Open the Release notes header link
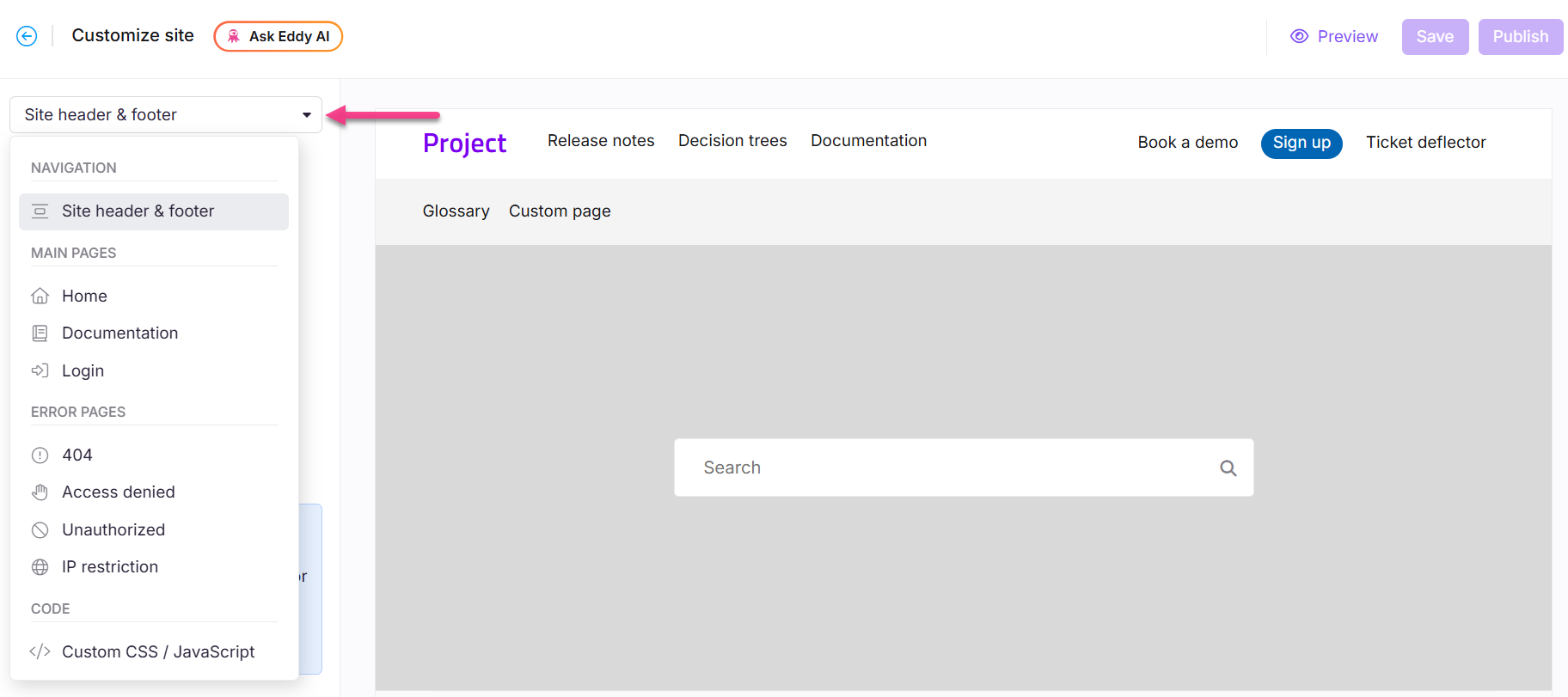Viewport: 1568px width, 697px height. [x=601, y=141]
